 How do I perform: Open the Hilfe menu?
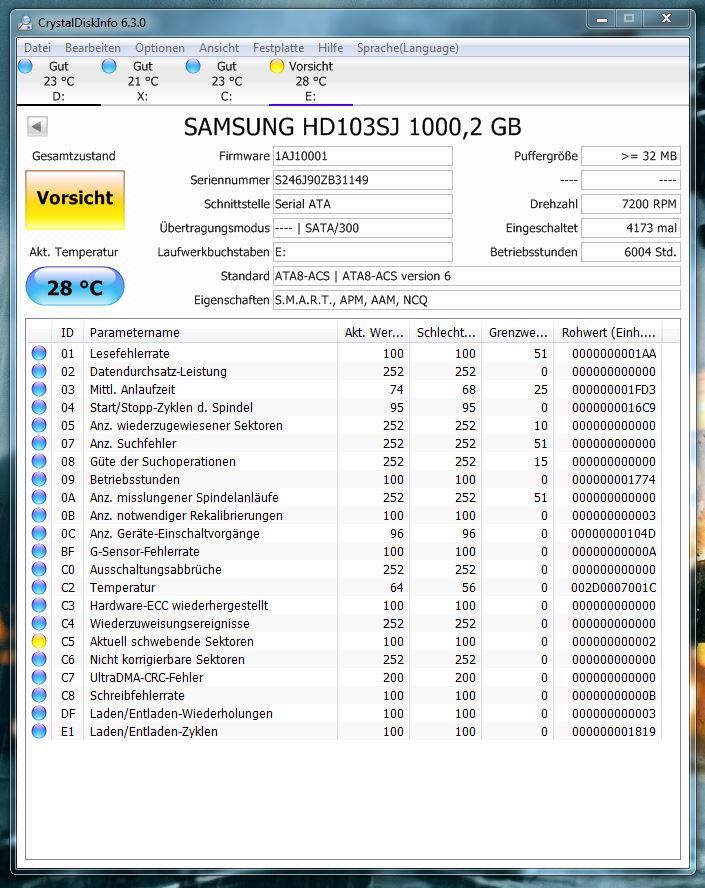(x=331, y=48)
